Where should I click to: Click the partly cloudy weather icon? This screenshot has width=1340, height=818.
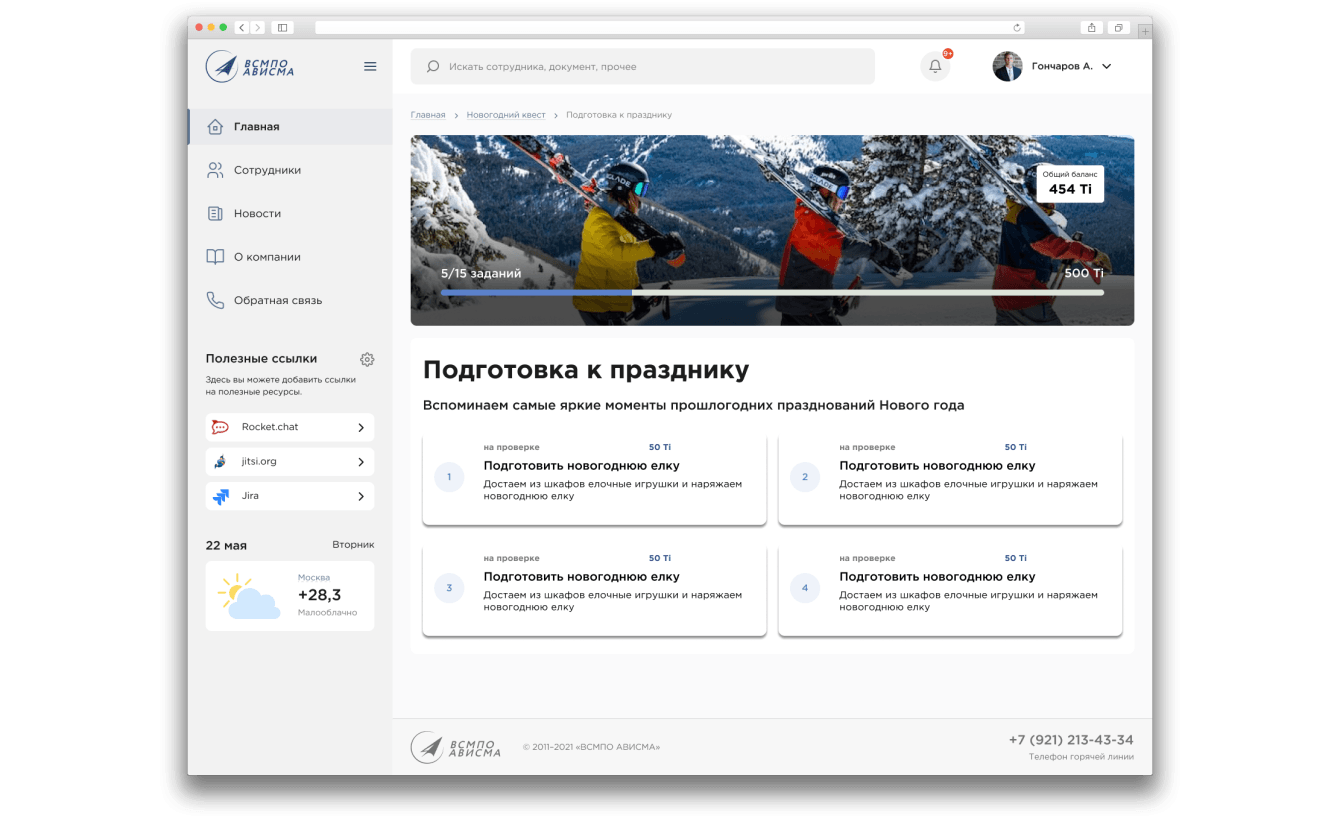tap(248, 596)
